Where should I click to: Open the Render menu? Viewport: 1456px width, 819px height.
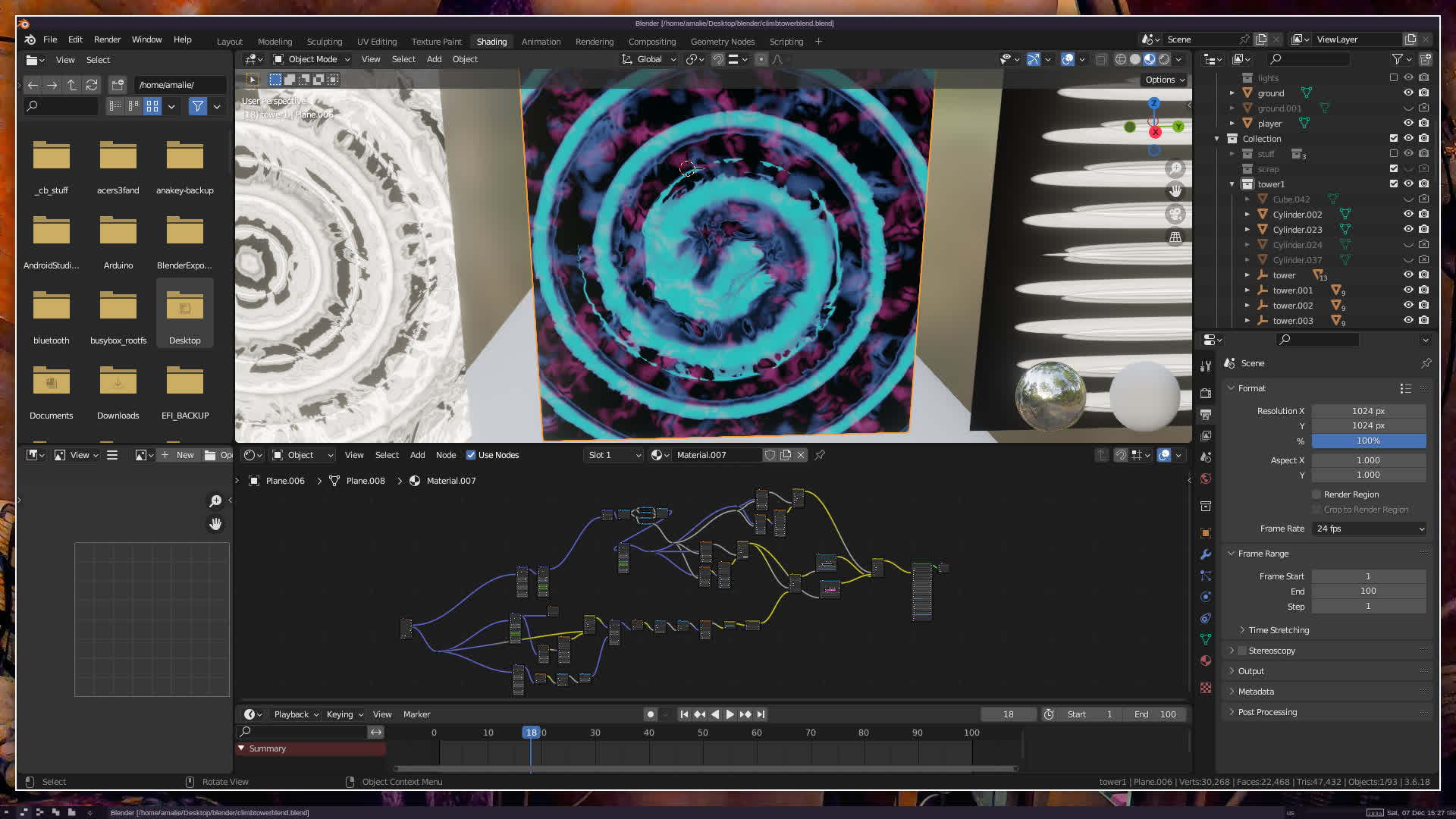(107, 39)
